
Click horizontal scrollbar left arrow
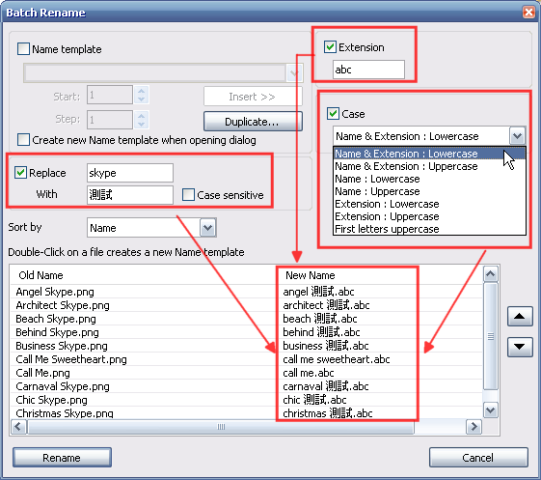pos(18,427)
